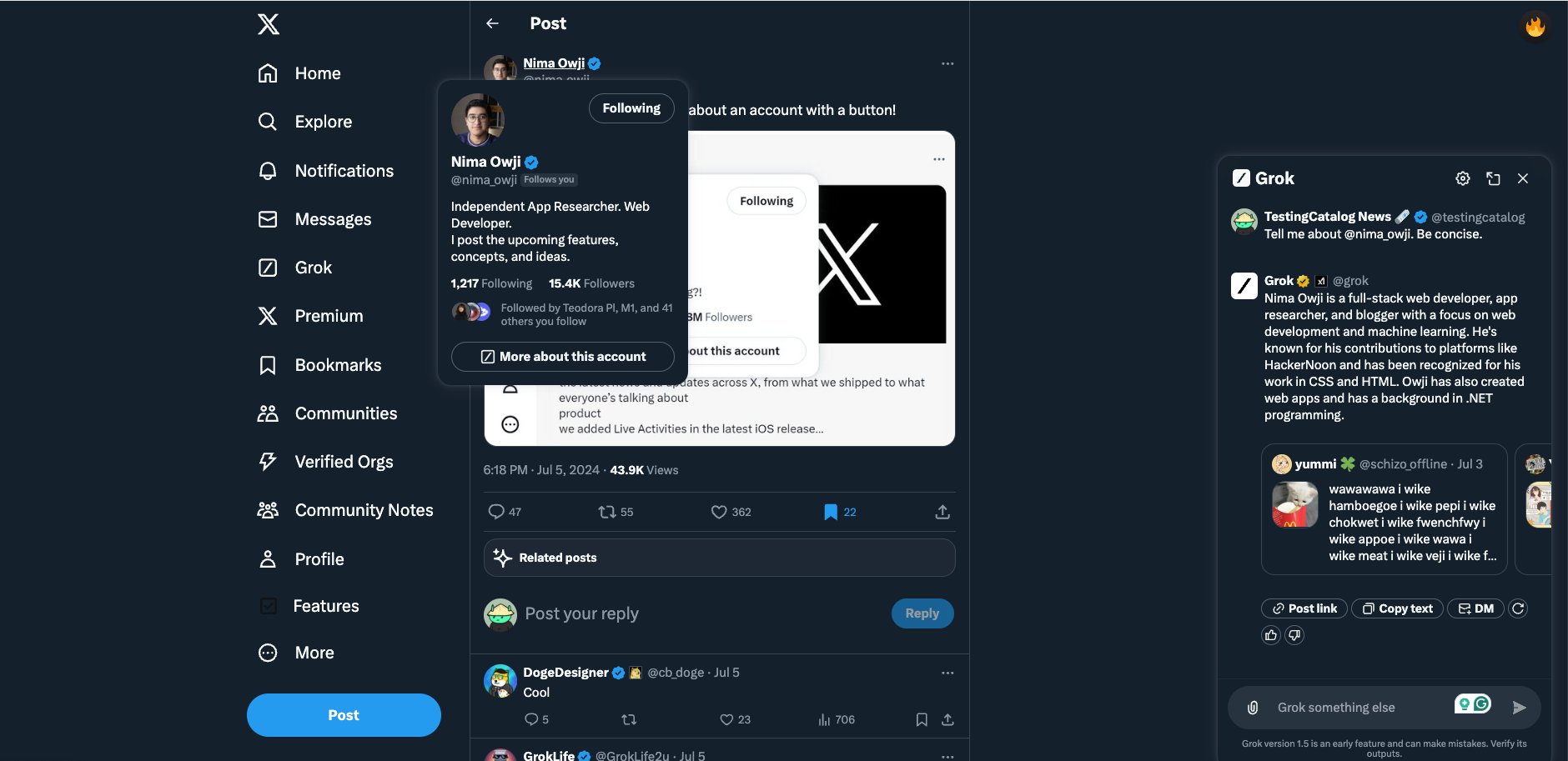Click thumbs down on Grok's response

click(x=1294, y=635)
